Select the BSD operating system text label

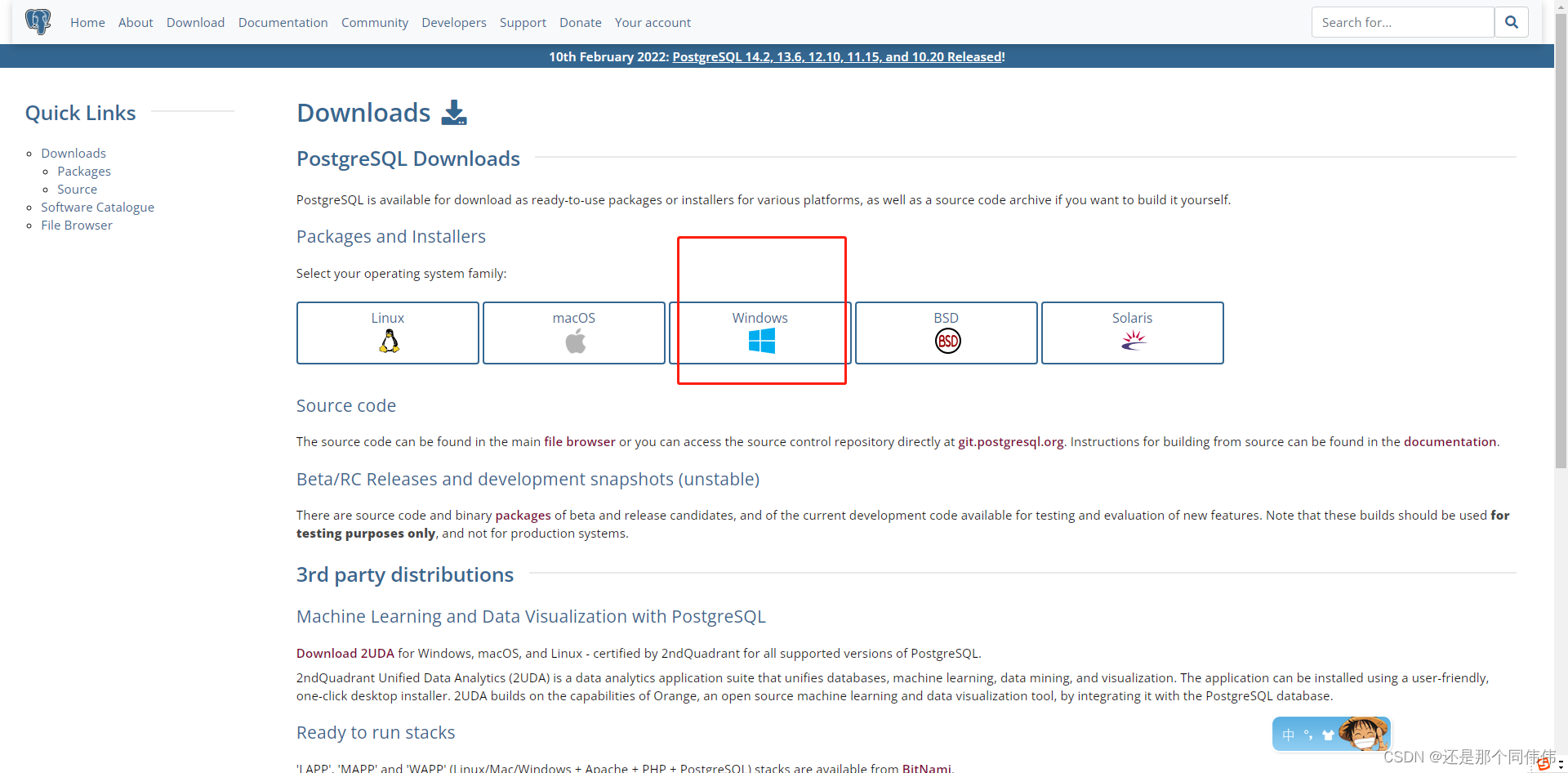(947, 318)
